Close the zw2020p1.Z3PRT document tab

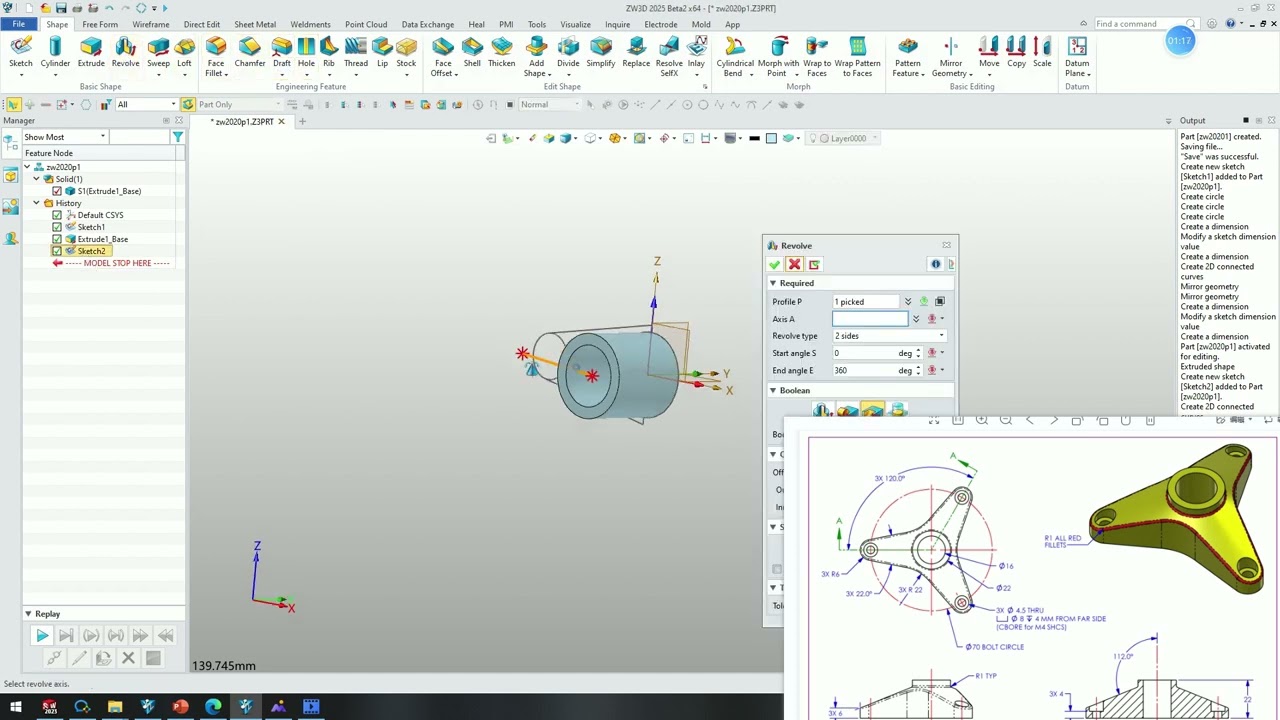click(x=281, y=122)
